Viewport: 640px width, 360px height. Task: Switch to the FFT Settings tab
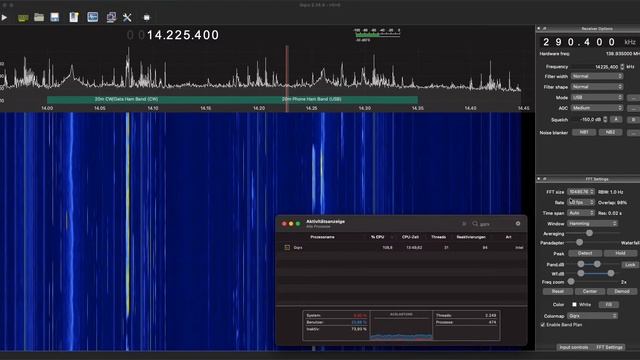[x=609, y=347]
